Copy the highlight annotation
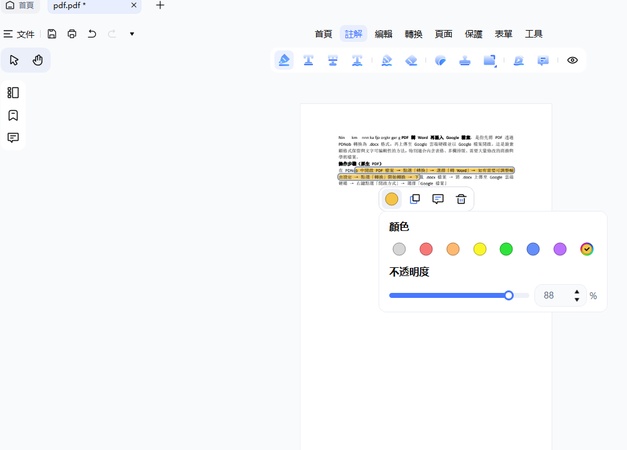The height and width of the screenshot is (450, 627). (415, 199)
